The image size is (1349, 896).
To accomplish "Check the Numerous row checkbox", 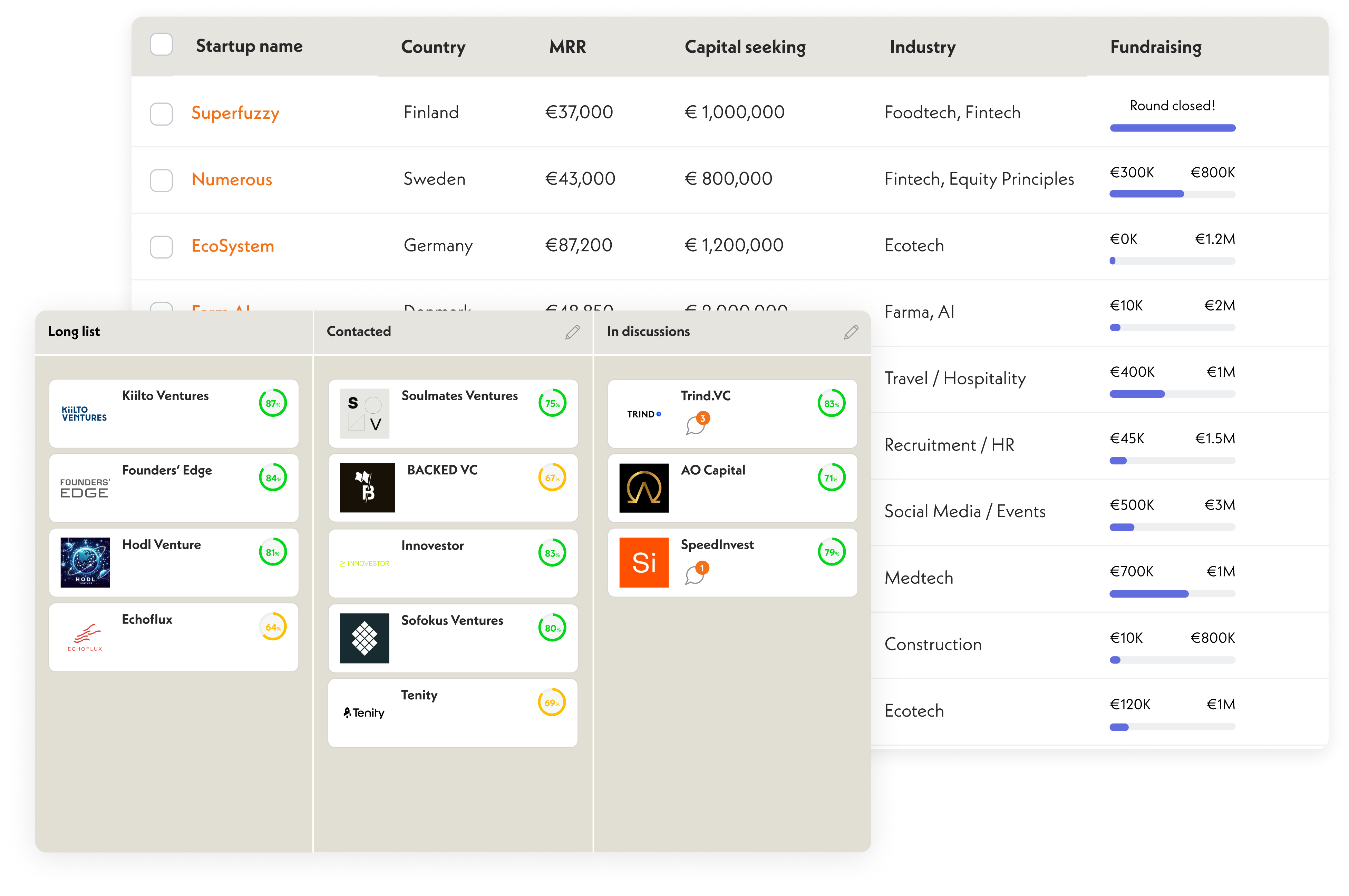I will click(161, 180).
